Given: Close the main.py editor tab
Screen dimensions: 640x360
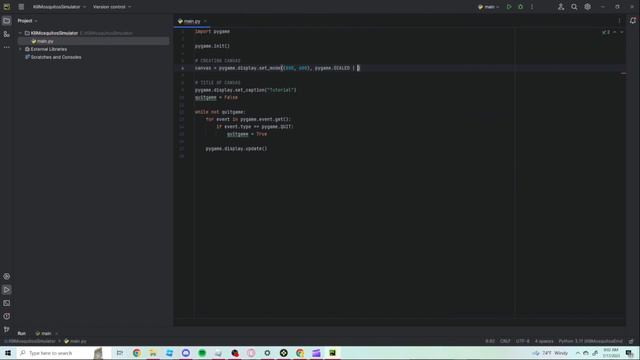Looking at the screenshot, I should pyautogui.click(x=205, y=21).
